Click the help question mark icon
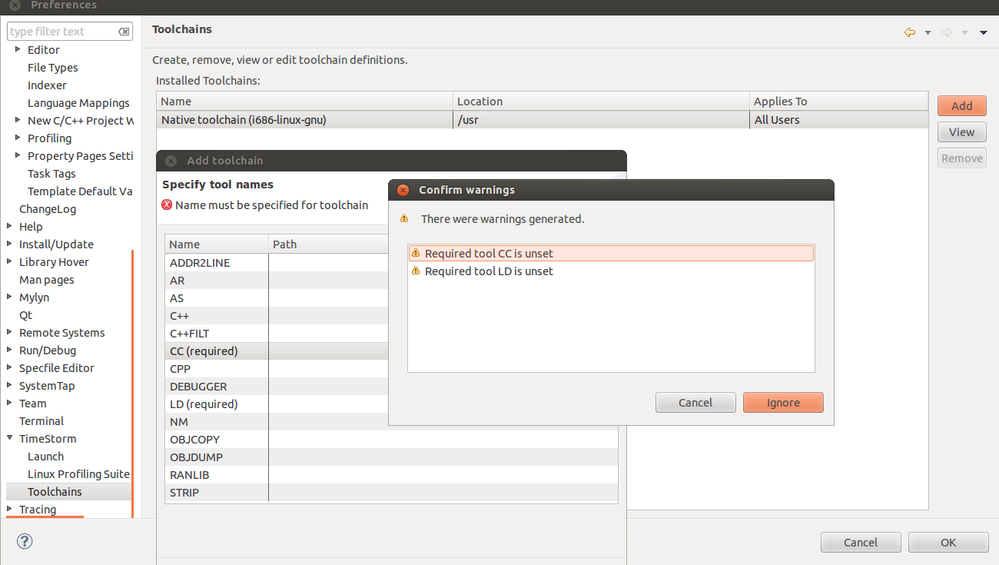The height and width of the screenshot is (565, 999). (x=24, y=541)
